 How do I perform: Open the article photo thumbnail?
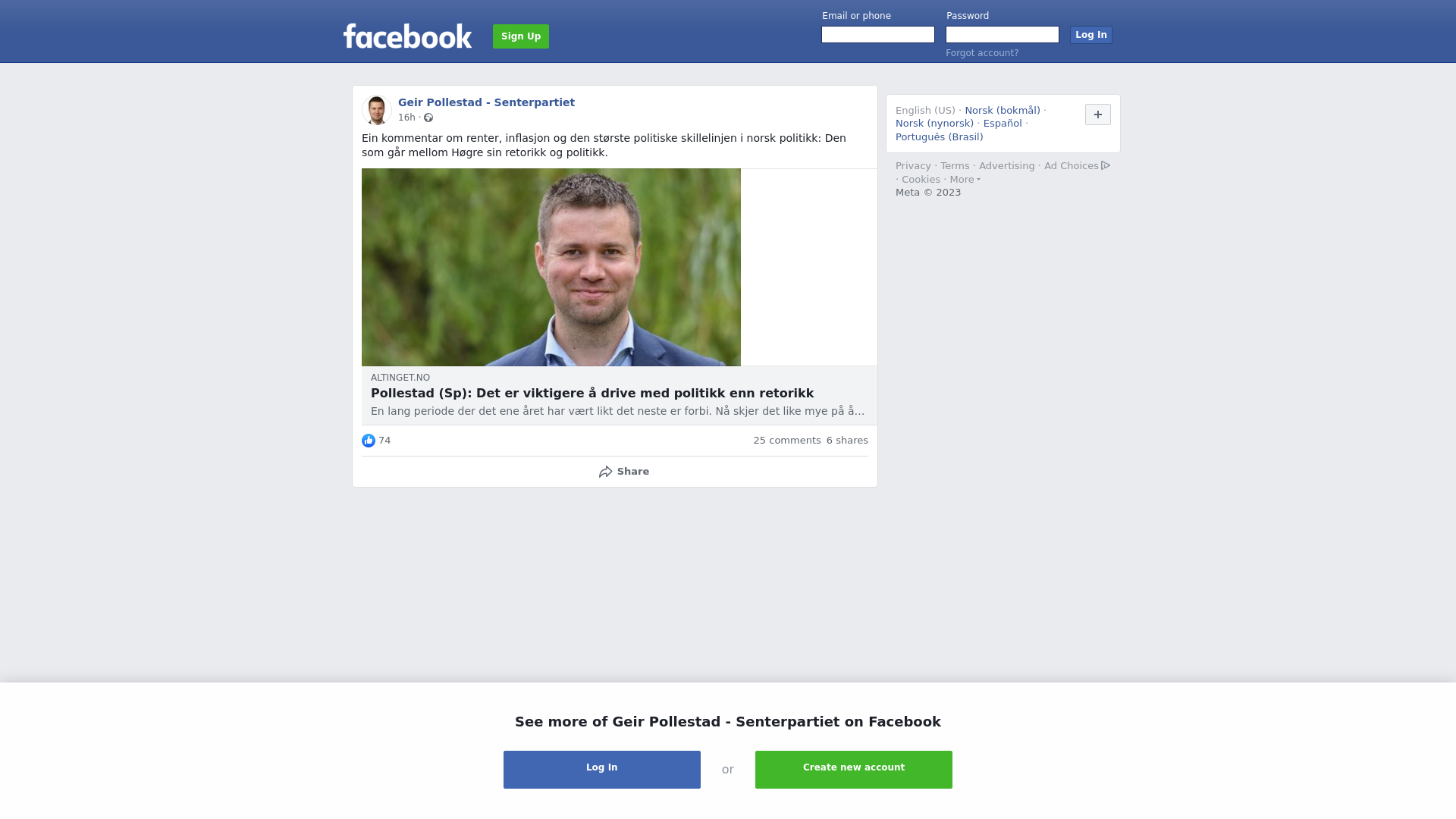point(551,267)
